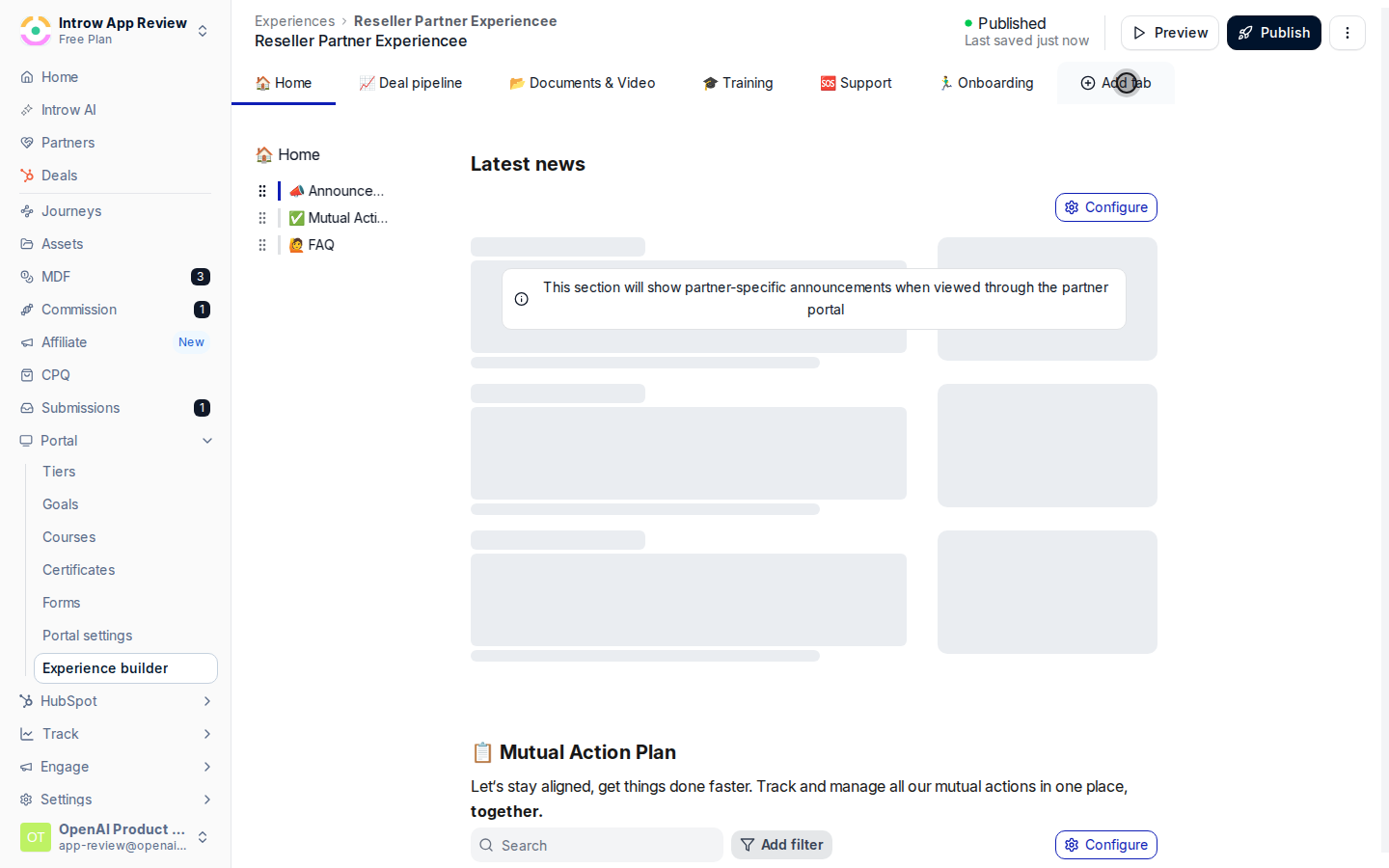Click the Assets folder icon
Screen dimensions: 1389x868
pos(27,244)
